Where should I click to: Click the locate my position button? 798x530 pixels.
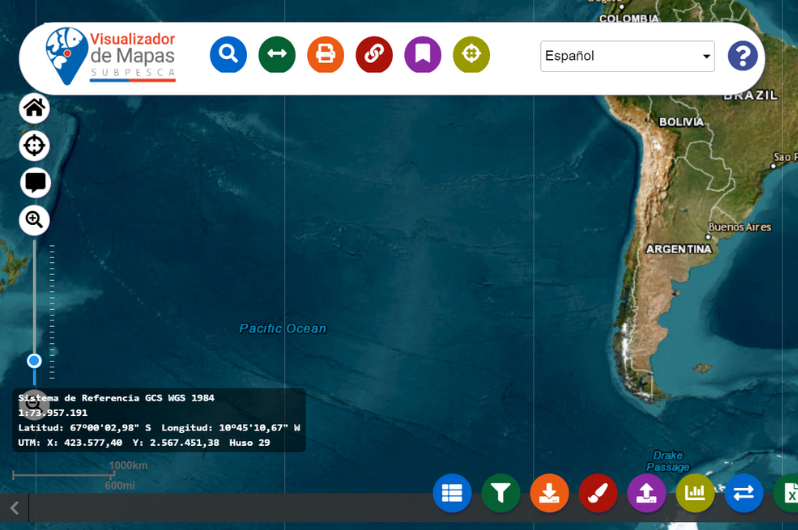click(34, 146)
